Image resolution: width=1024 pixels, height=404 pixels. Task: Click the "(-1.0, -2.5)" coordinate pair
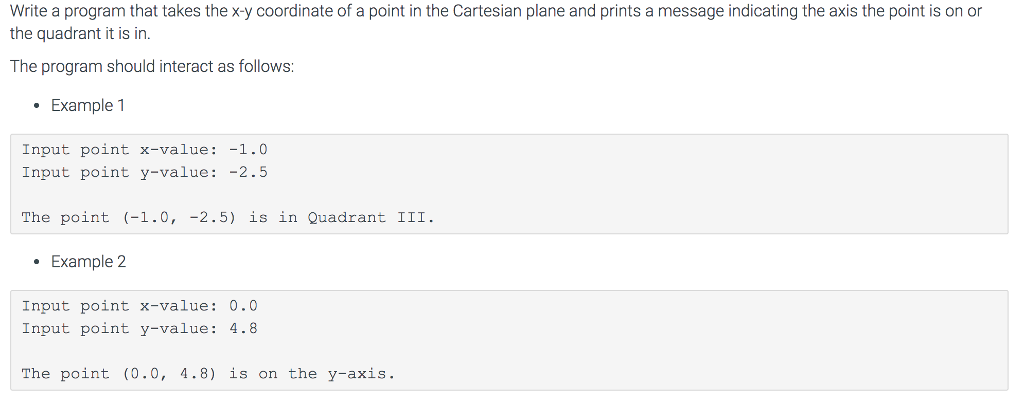coord(179,217)
